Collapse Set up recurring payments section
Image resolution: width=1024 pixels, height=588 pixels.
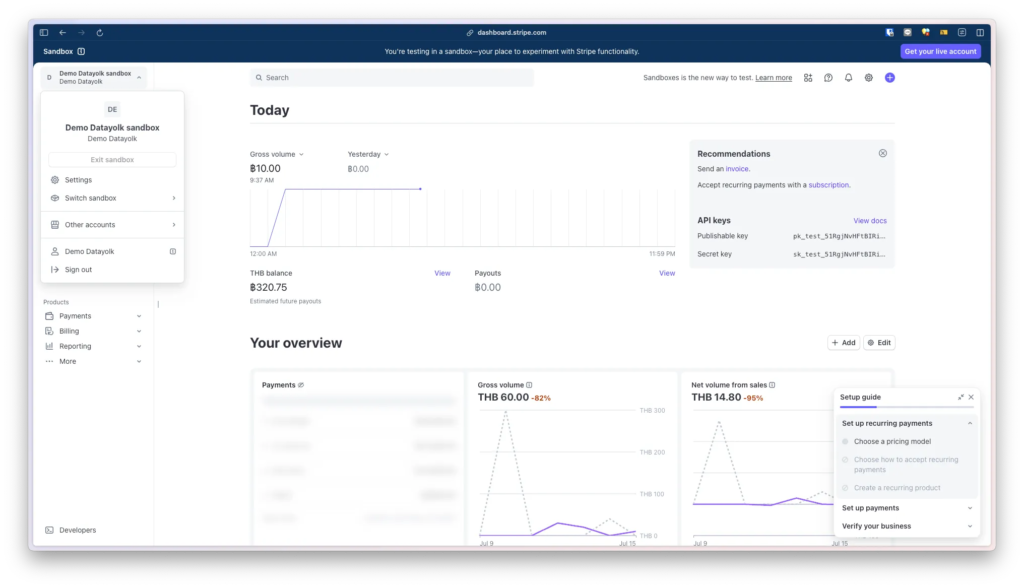(970, 423)
